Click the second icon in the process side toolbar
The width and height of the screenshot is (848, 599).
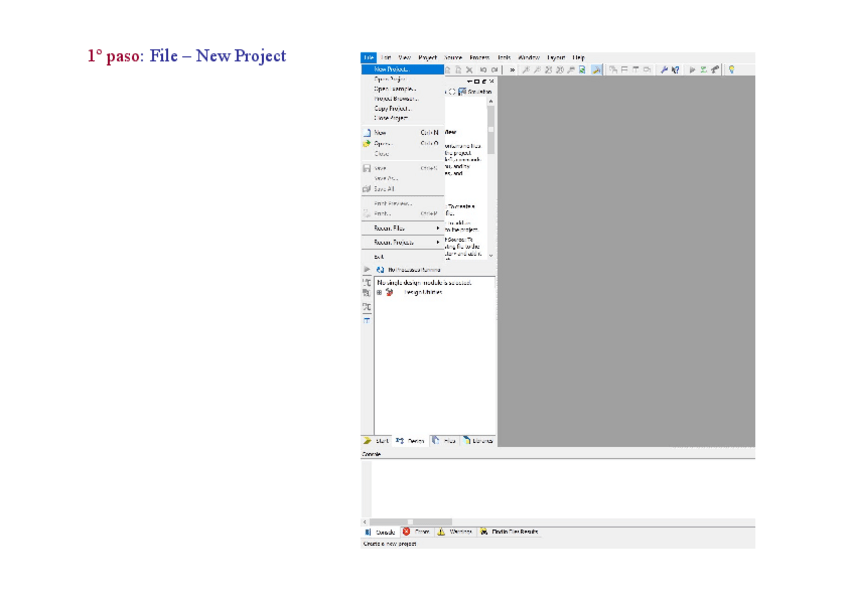[367, 293]
